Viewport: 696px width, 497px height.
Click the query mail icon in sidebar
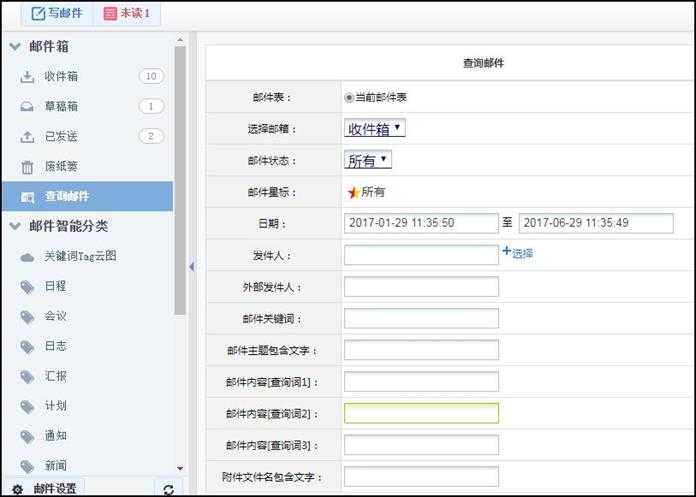pos(28,197)
